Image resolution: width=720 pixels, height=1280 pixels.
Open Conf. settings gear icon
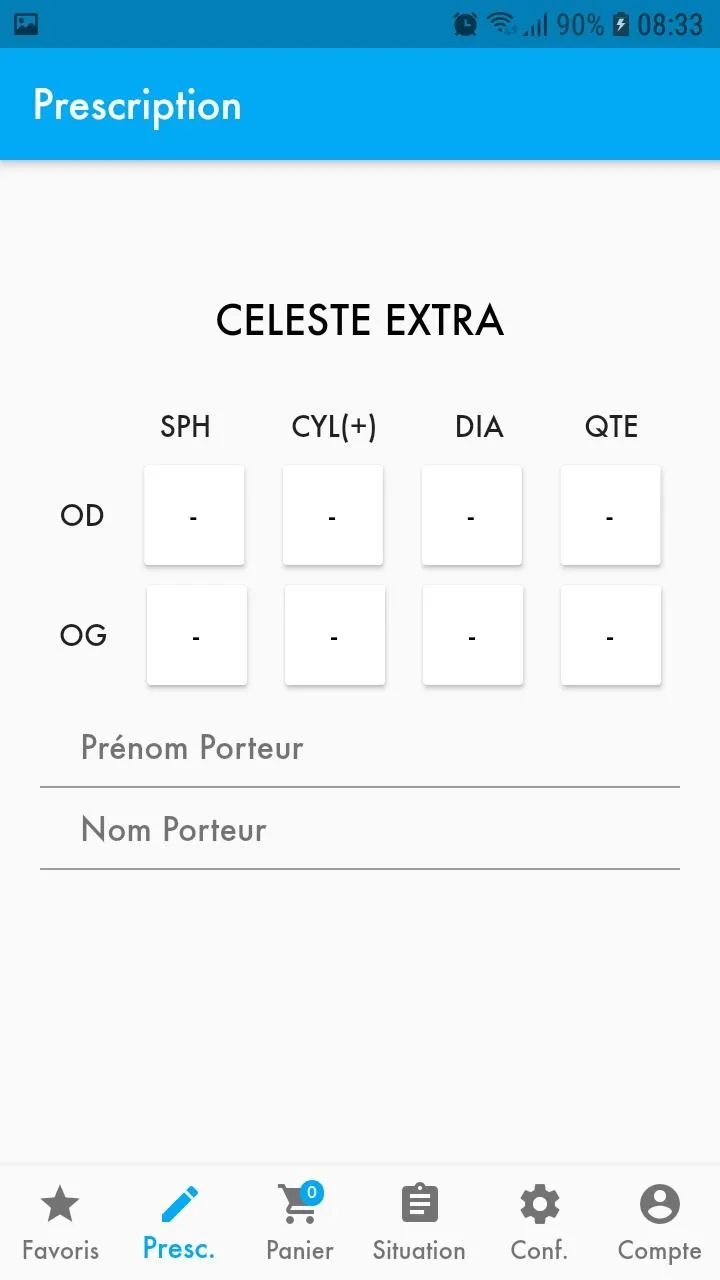click(x=539, y=1204)
